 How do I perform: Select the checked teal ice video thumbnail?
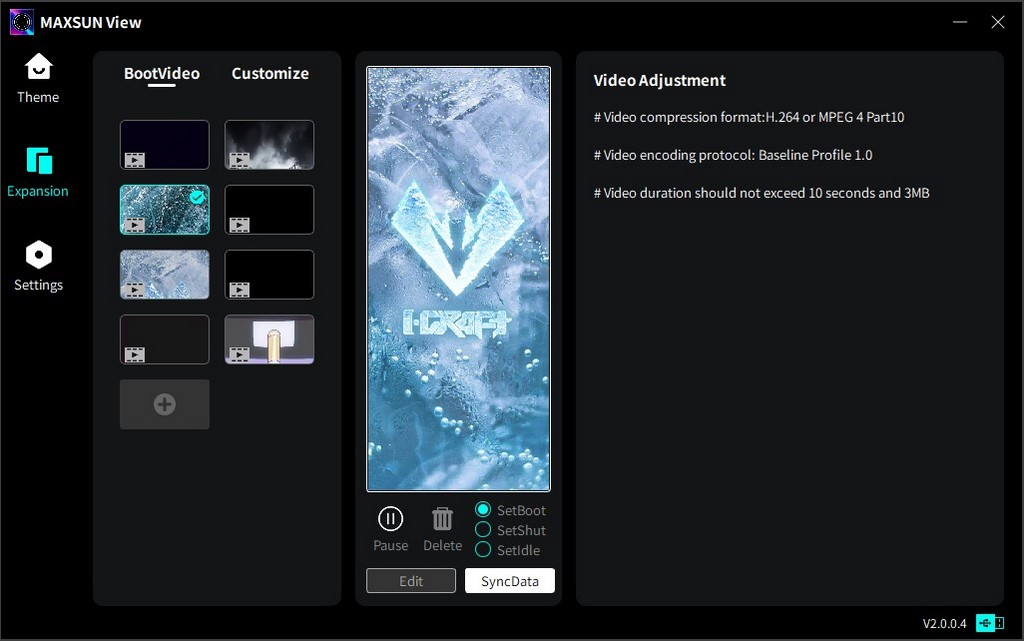[165, 210]
